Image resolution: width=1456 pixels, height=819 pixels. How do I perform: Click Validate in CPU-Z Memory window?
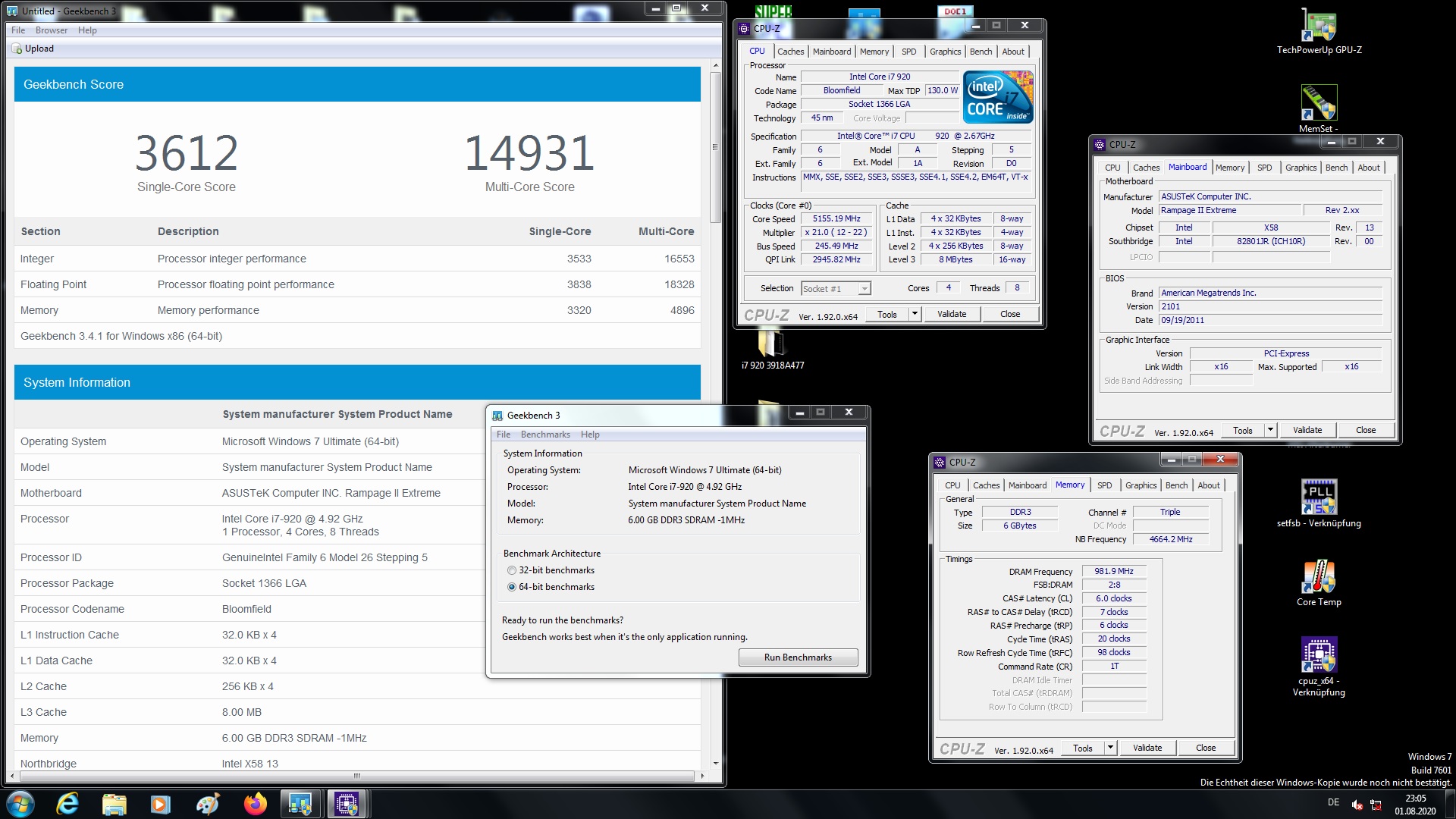pyautogui.click(x=1147, y=748)
